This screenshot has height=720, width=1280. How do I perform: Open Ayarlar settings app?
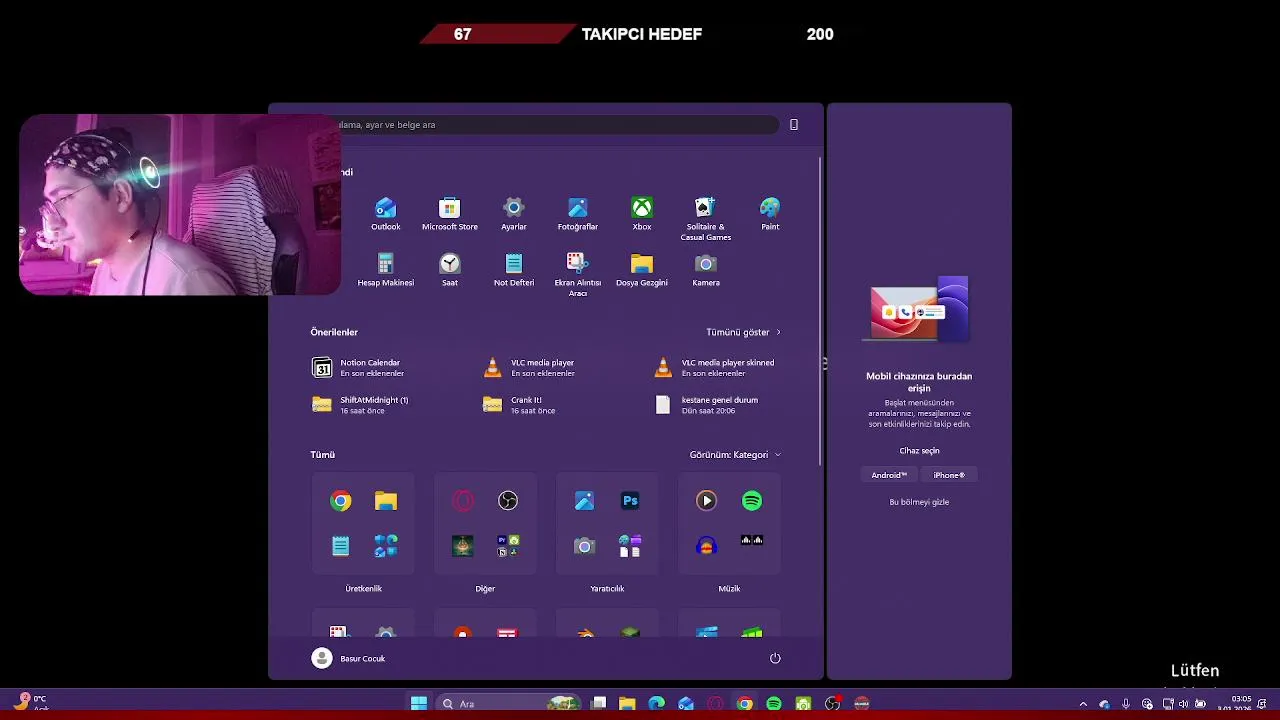513,214
